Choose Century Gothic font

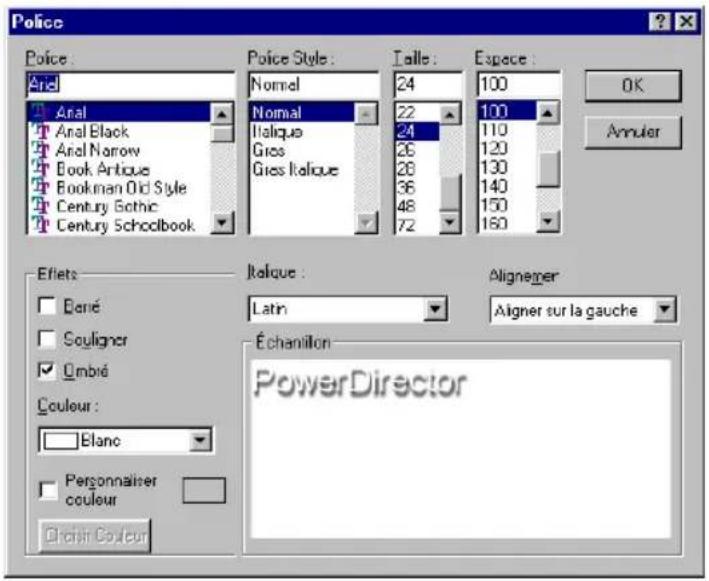click(120, 206)
